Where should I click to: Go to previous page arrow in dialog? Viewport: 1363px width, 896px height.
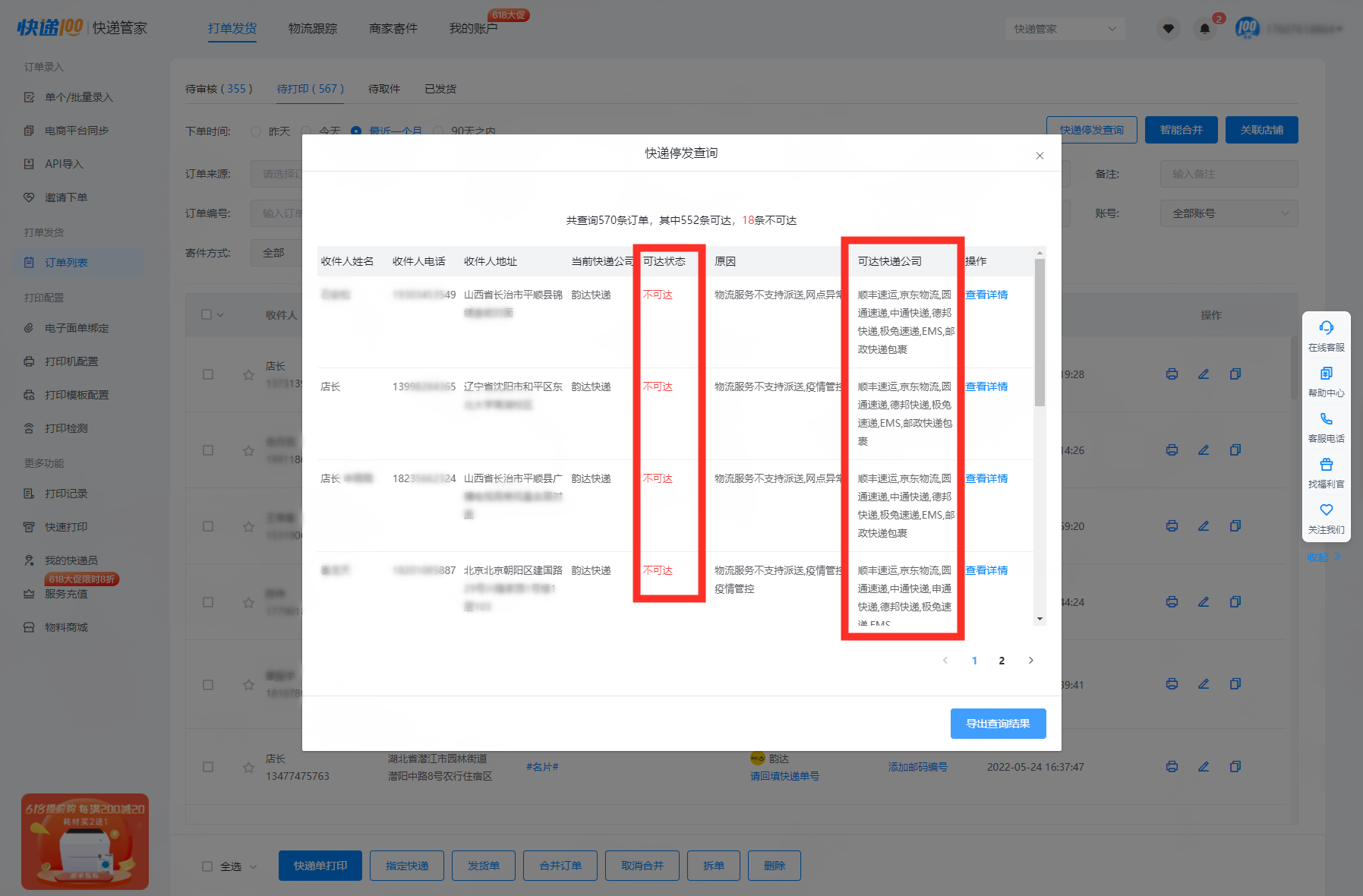tap(945, 661)
